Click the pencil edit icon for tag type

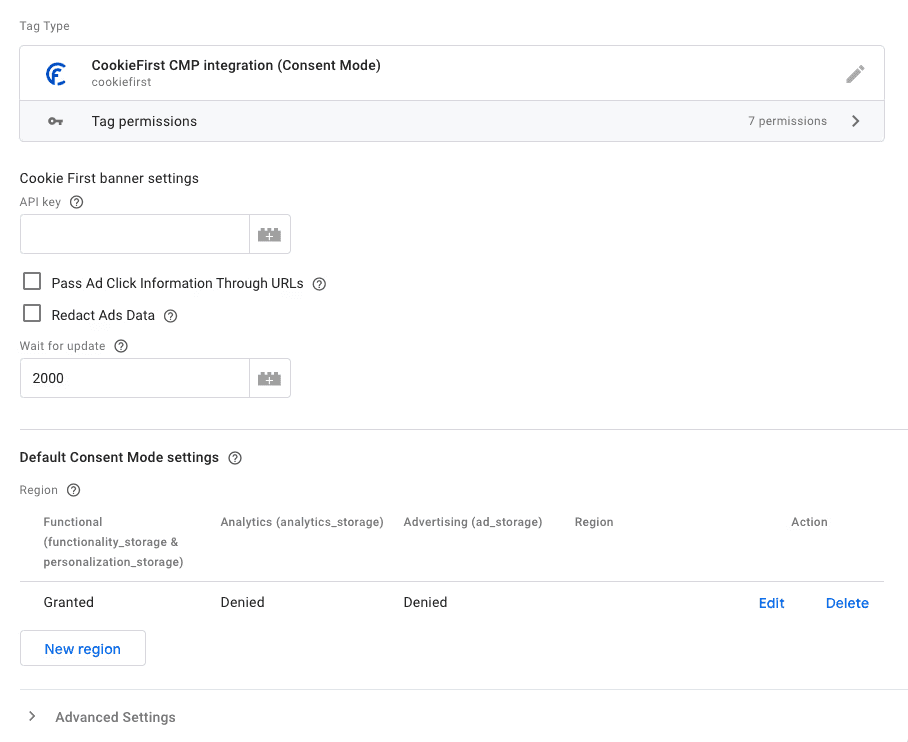pyautogui.click(x=854, y=74)
